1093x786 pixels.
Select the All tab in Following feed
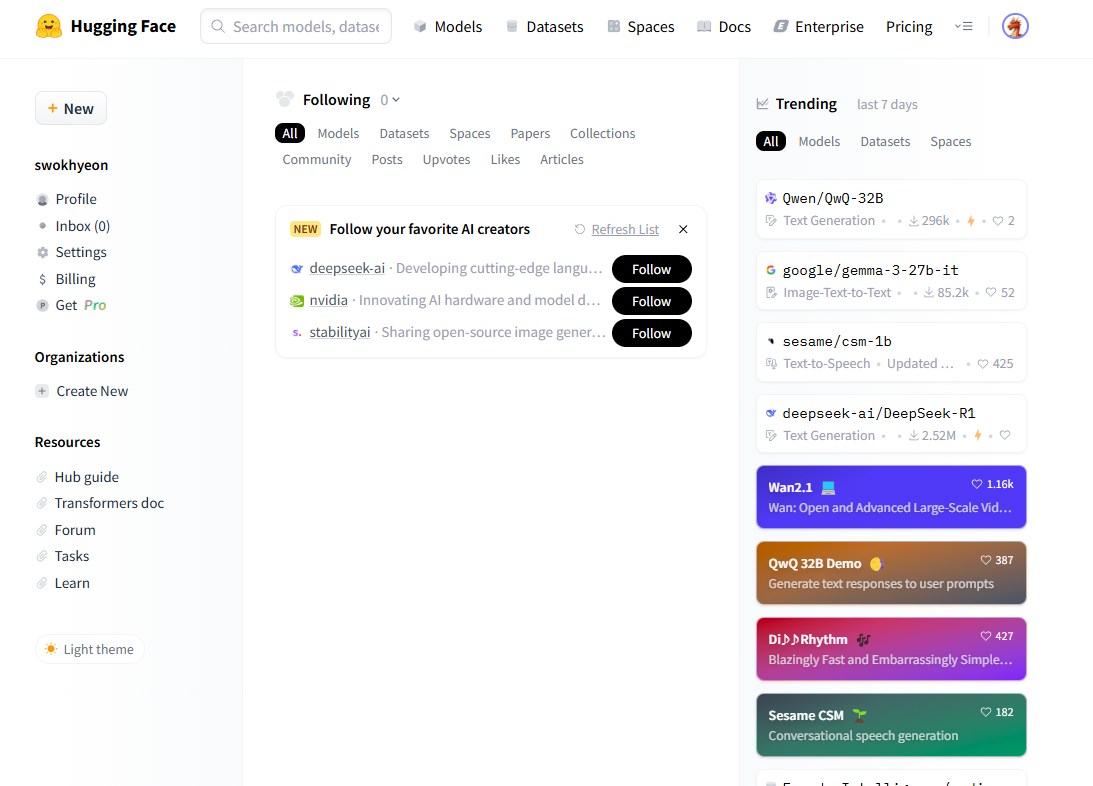290,133
